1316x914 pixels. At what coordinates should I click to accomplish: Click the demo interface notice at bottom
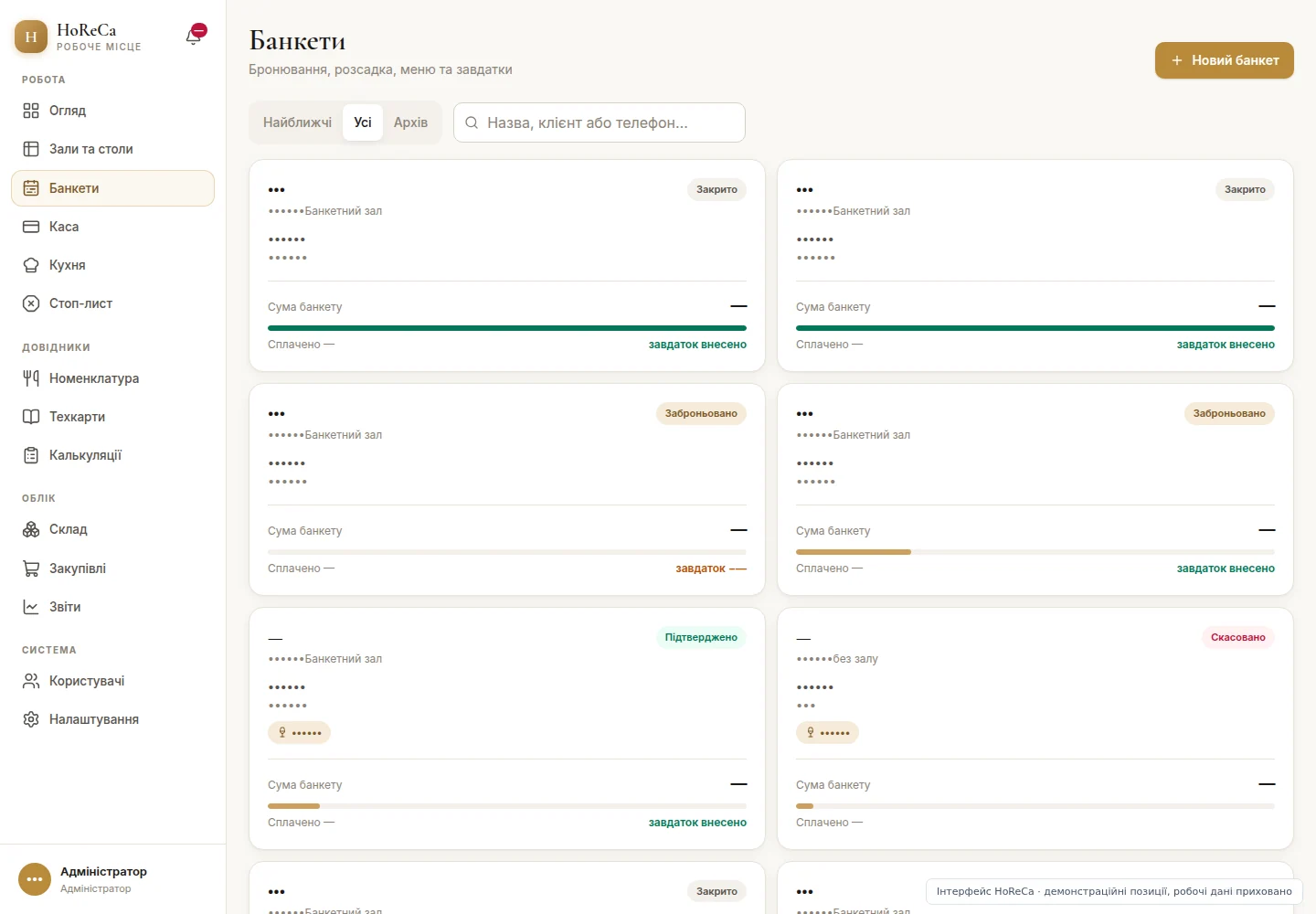pos(1114,891)
